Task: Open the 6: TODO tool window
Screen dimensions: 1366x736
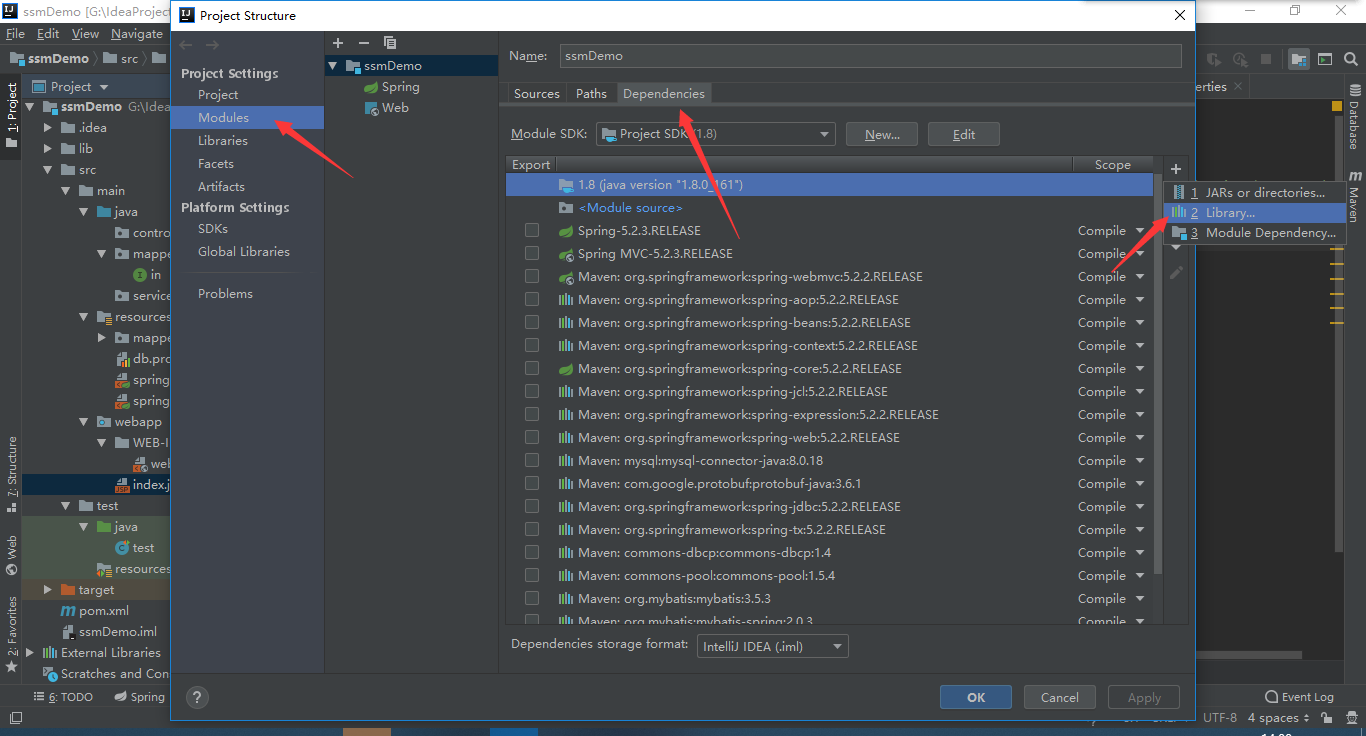Action: (63, 697)
